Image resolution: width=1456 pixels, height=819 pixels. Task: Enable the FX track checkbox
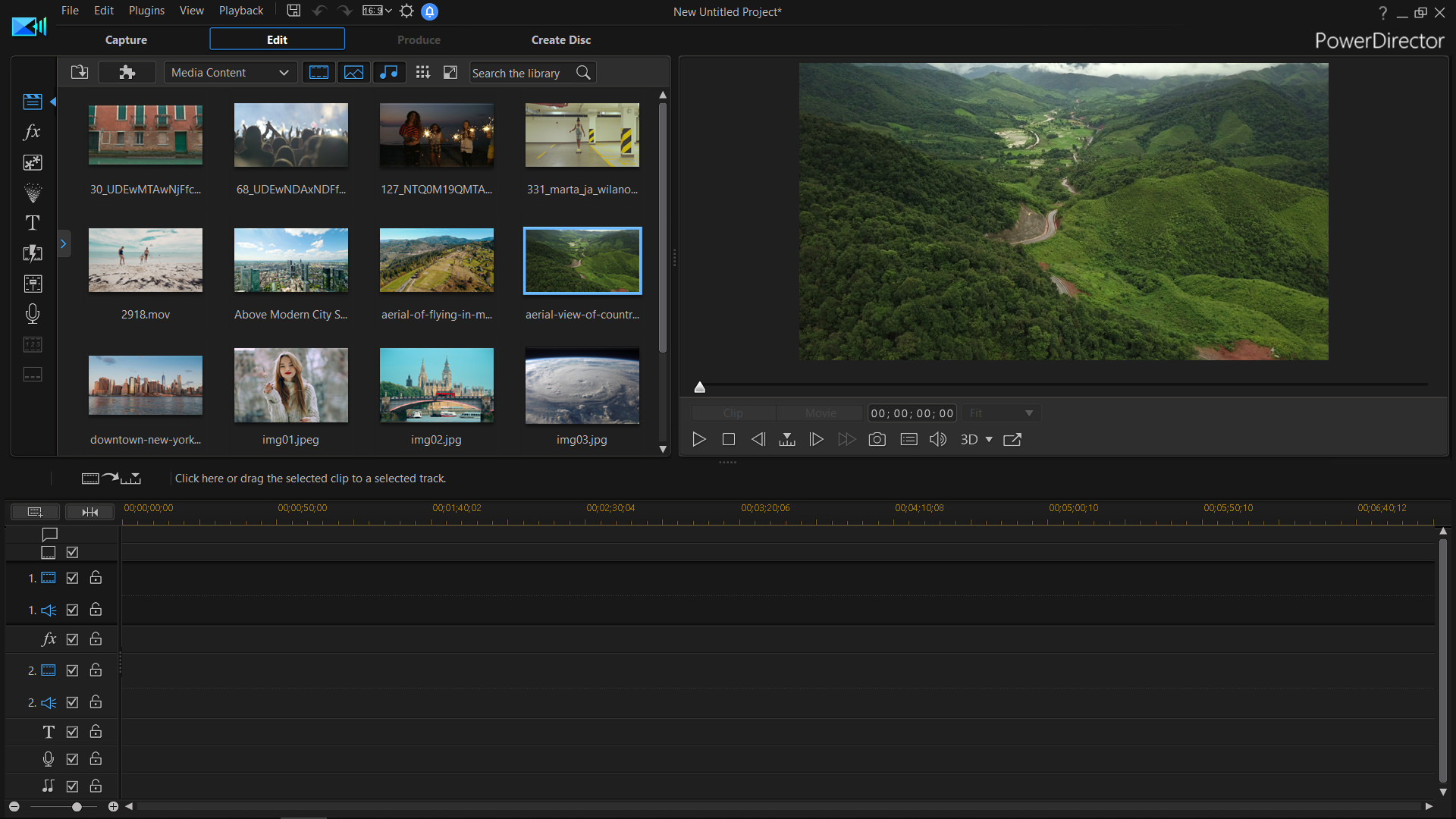coord(71,640)
